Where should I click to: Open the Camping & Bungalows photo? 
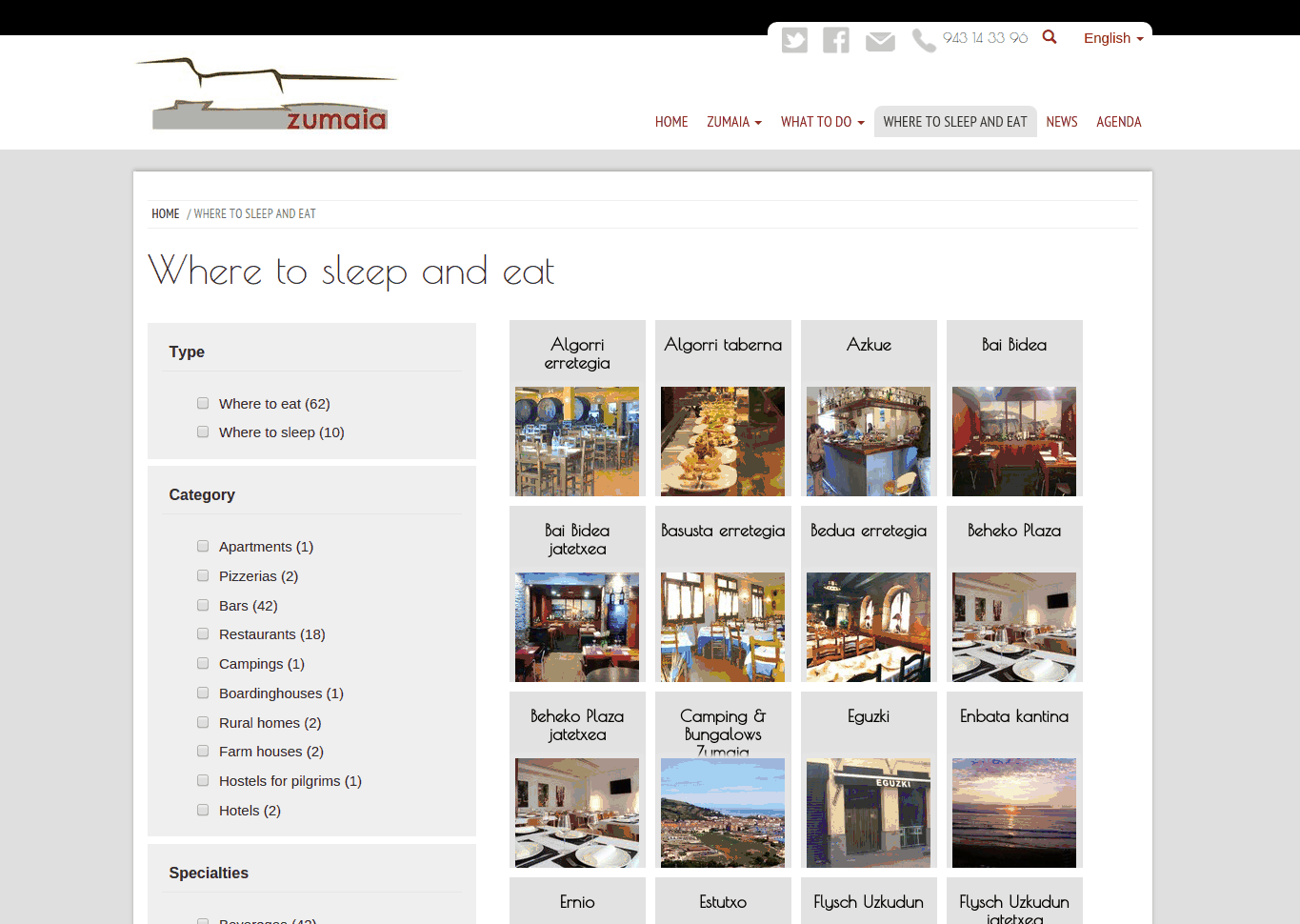tap(723, 813)
